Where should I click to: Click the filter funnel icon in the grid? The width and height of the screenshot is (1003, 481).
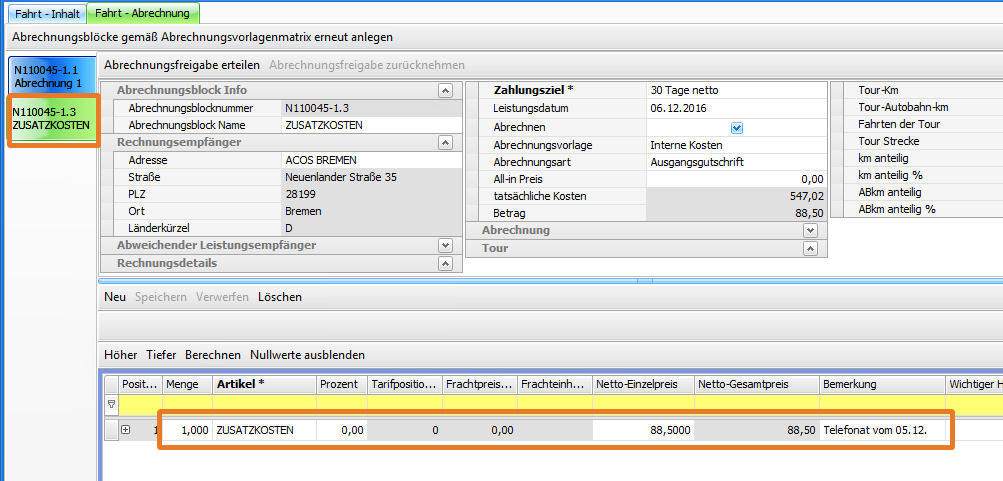[111, 405]
